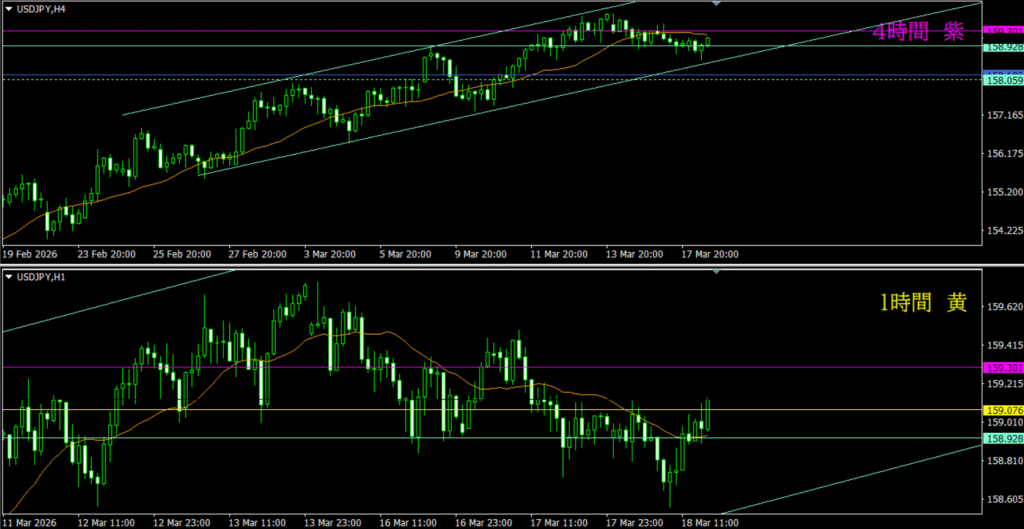Click the chart shift marker on H1 chart
This screenshot has width=1024, height=529.
click(x=716, y=271)
